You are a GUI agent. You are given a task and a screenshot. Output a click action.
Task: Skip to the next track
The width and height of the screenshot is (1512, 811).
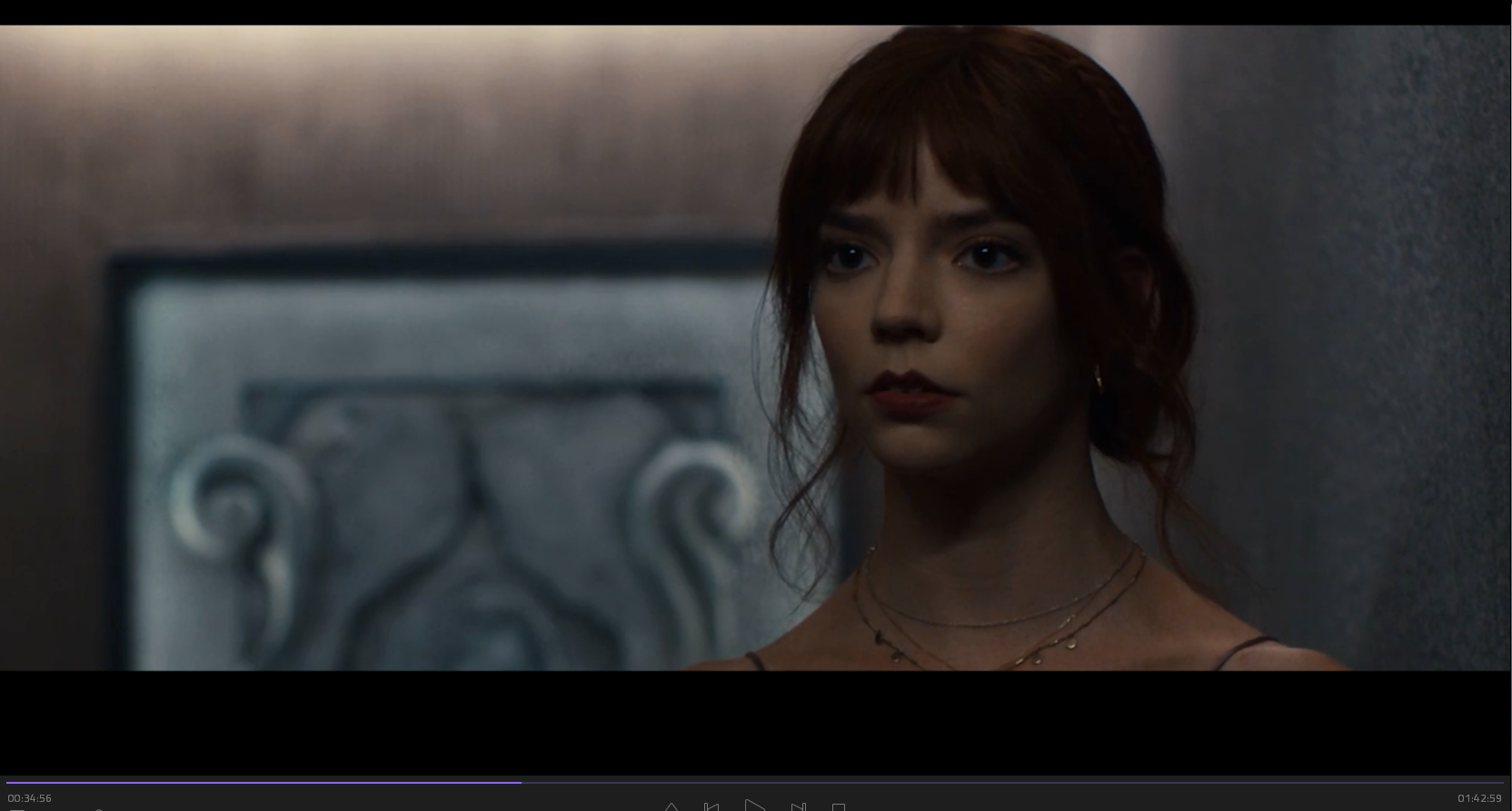tap(798, 806)
